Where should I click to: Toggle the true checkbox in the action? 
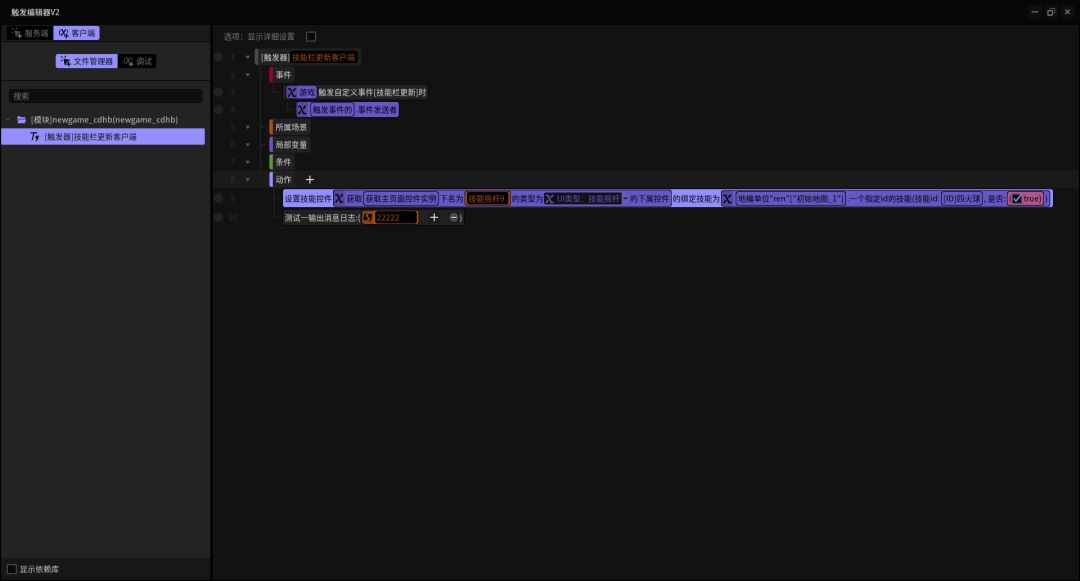click(1017, 198)
